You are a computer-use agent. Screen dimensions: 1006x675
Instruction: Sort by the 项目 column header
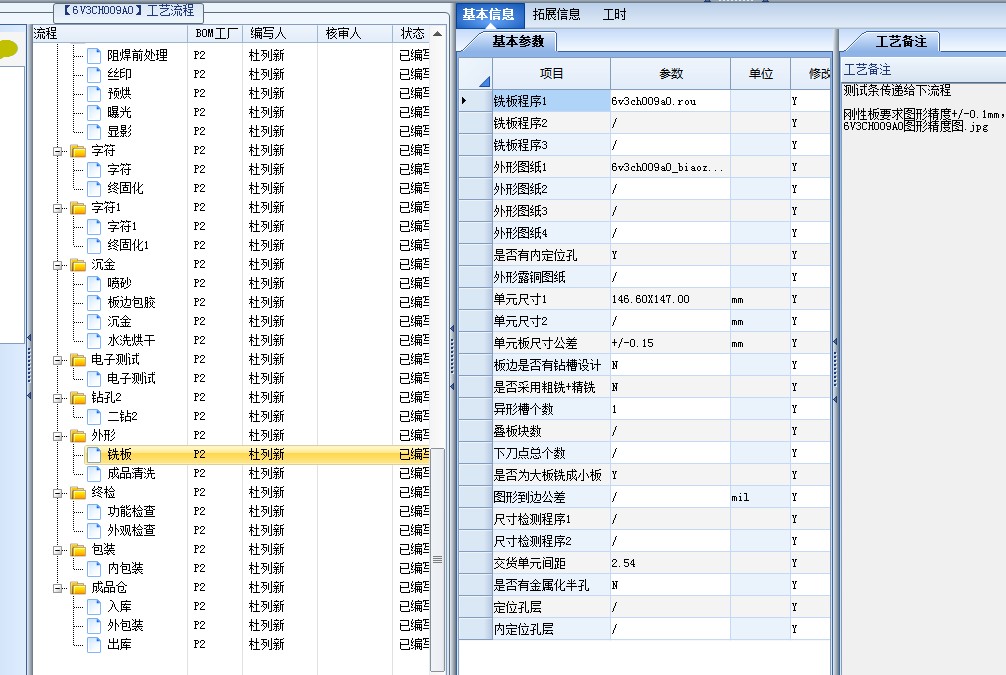[551, 74]
